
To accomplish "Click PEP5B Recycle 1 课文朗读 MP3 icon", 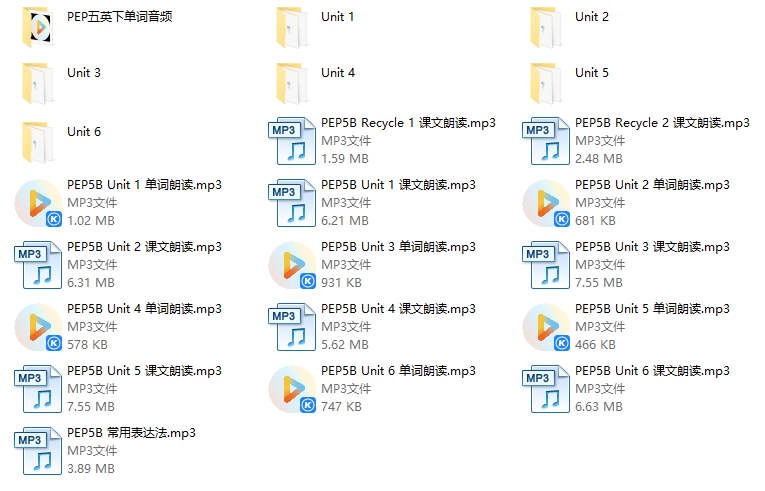I will click(x=292, y=141).
